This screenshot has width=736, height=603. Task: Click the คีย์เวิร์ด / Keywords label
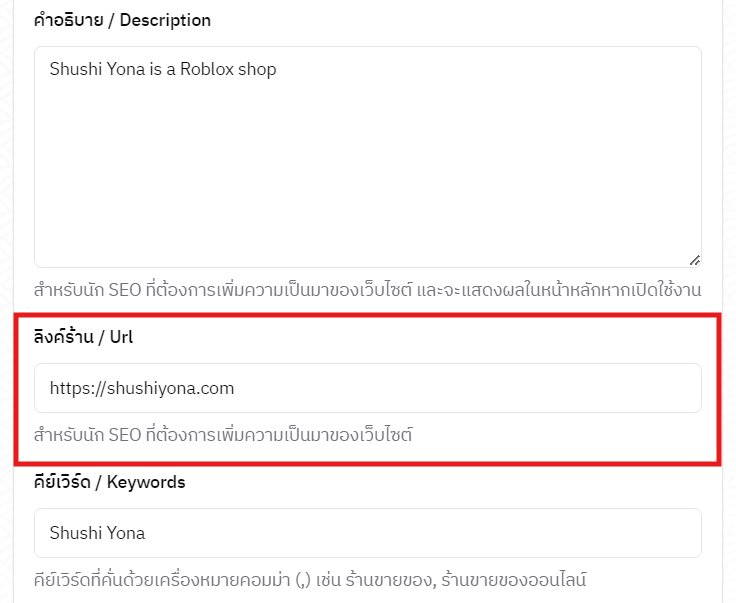(x=110, y=482)
